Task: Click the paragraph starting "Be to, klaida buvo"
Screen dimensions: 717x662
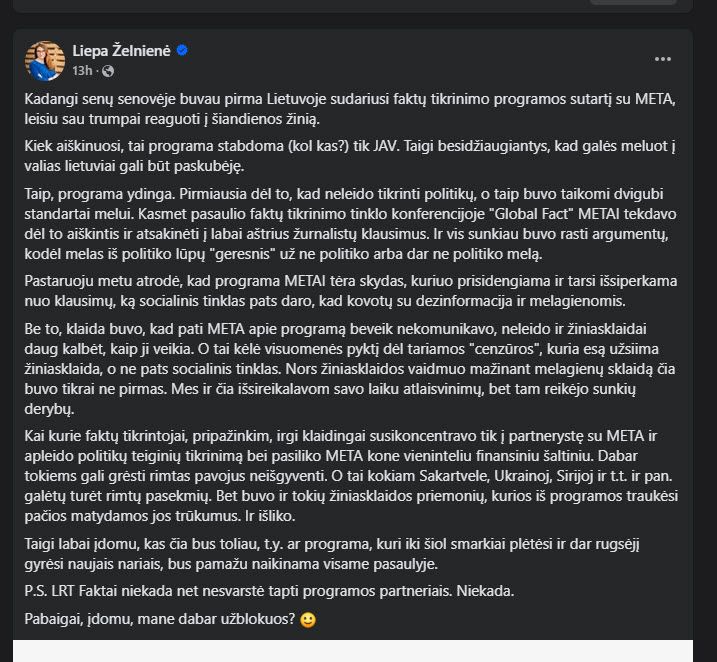Action: (350, 369)
